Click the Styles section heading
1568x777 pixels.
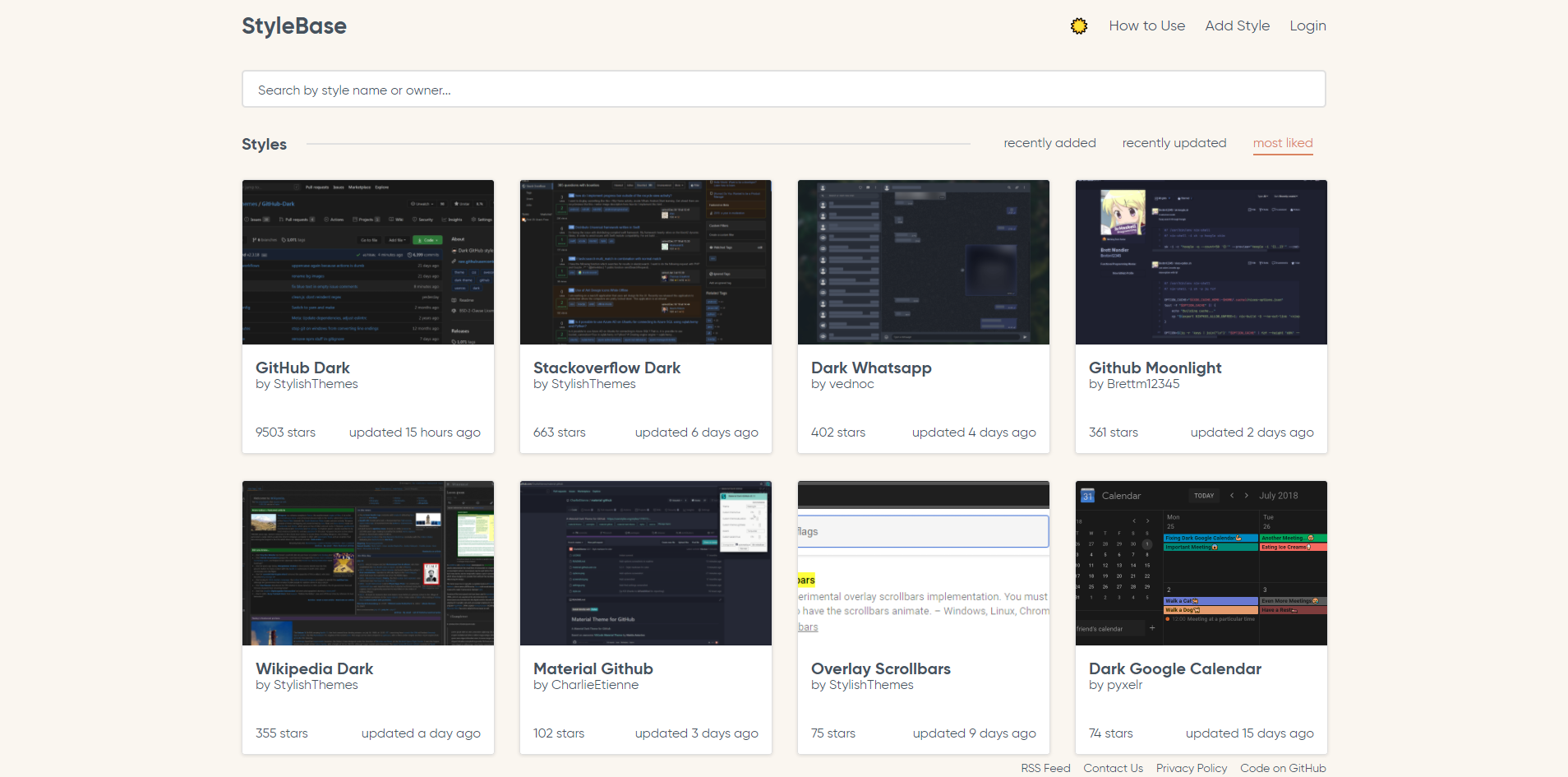pos(264,144)
